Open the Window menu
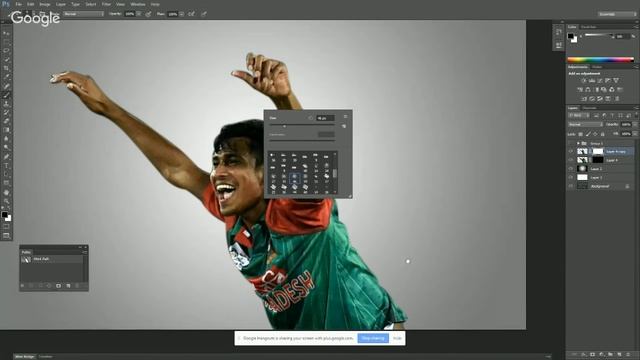640x360 pixels. pos(138,4)
